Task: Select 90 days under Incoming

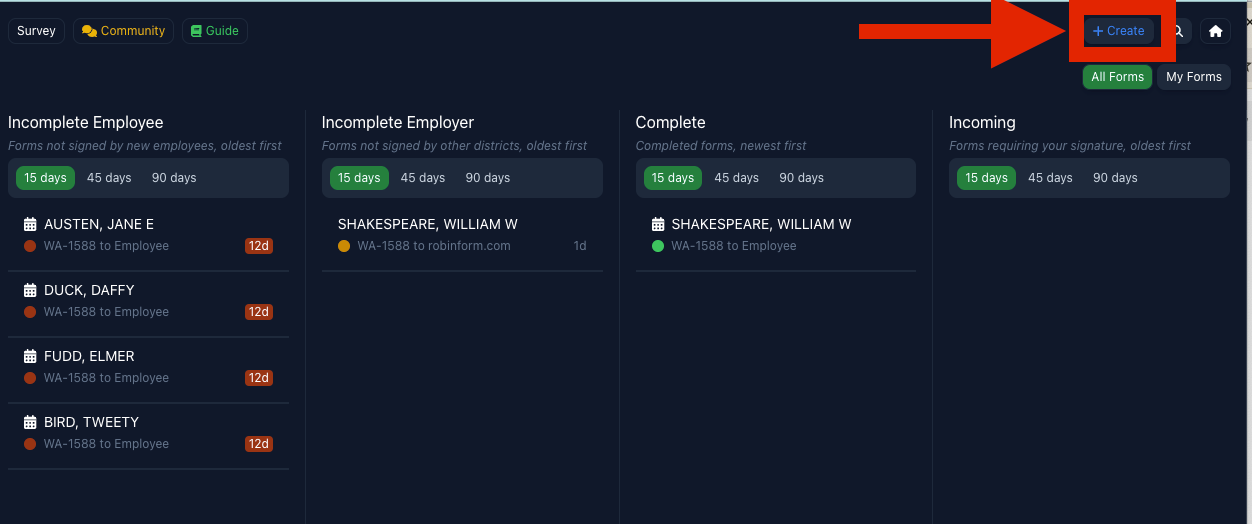Action: click(x=1116, y=178)
